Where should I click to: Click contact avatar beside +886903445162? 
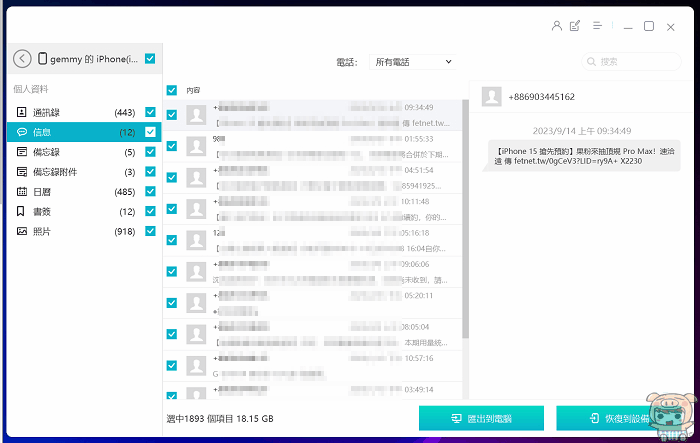[492, 96]
